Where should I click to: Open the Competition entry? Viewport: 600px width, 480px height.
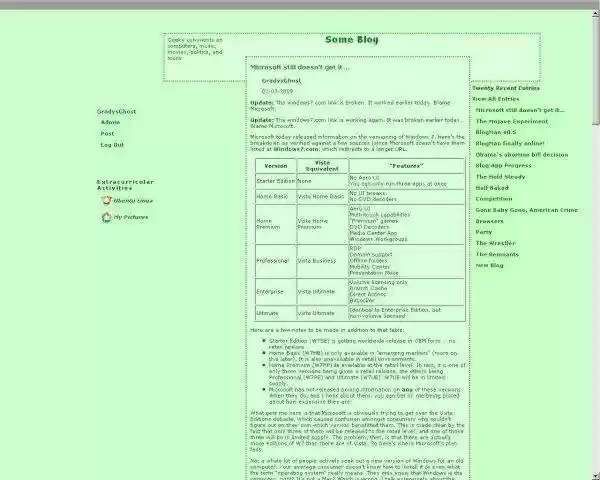[494, 199]
